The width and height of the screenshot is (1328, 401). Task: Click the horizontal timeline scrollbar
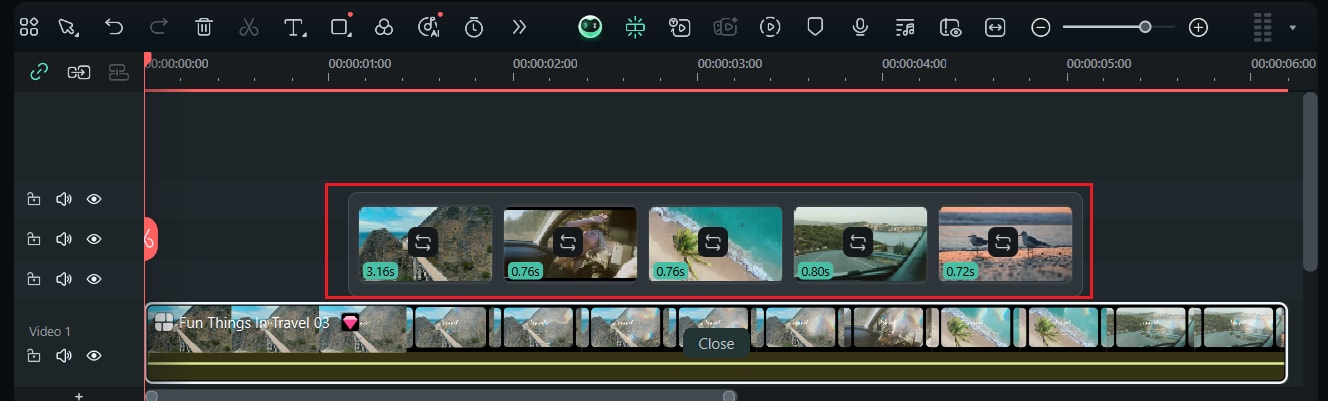(441, 396)
